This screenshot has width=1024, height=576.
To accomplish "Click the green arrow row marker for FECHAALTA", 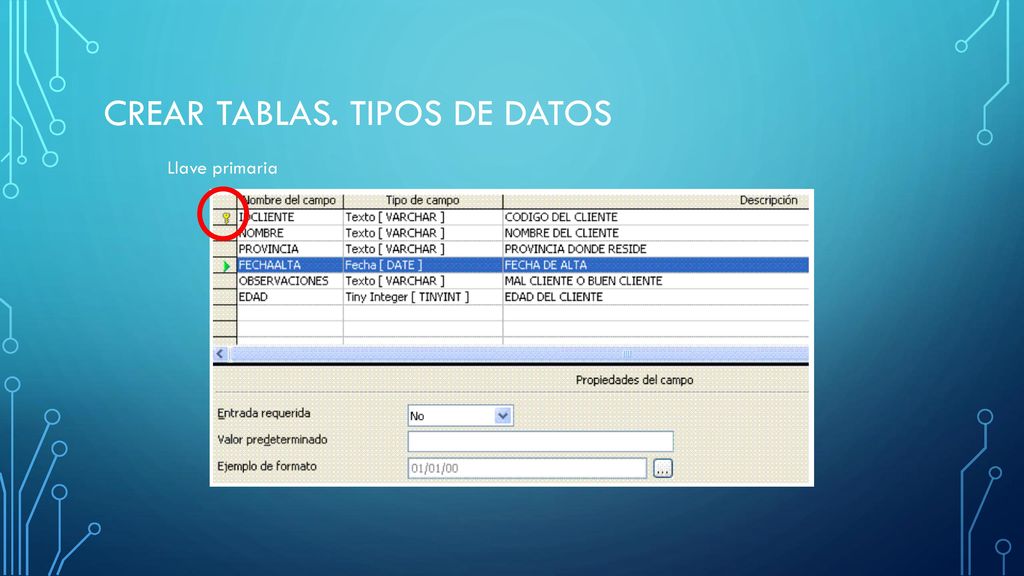I will click(226, 266).
